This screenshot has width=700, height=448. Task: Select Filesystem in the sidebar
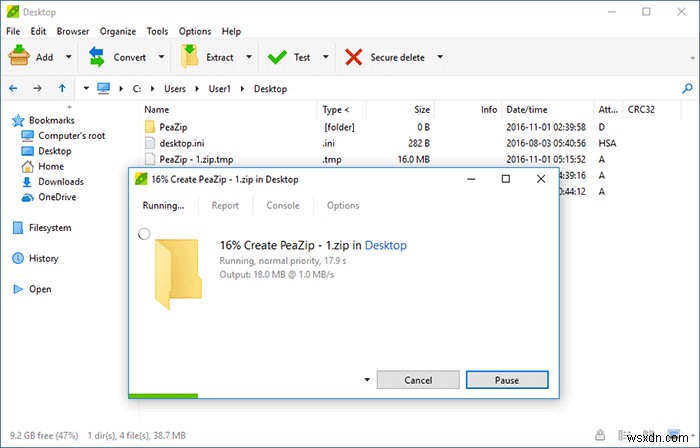42,228
